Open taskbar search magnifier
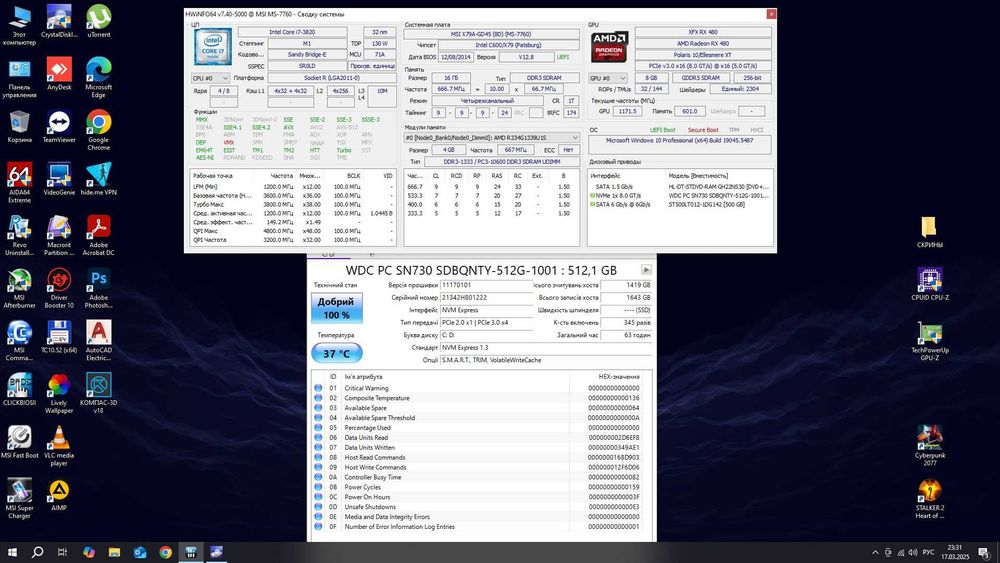 [37, 552]
